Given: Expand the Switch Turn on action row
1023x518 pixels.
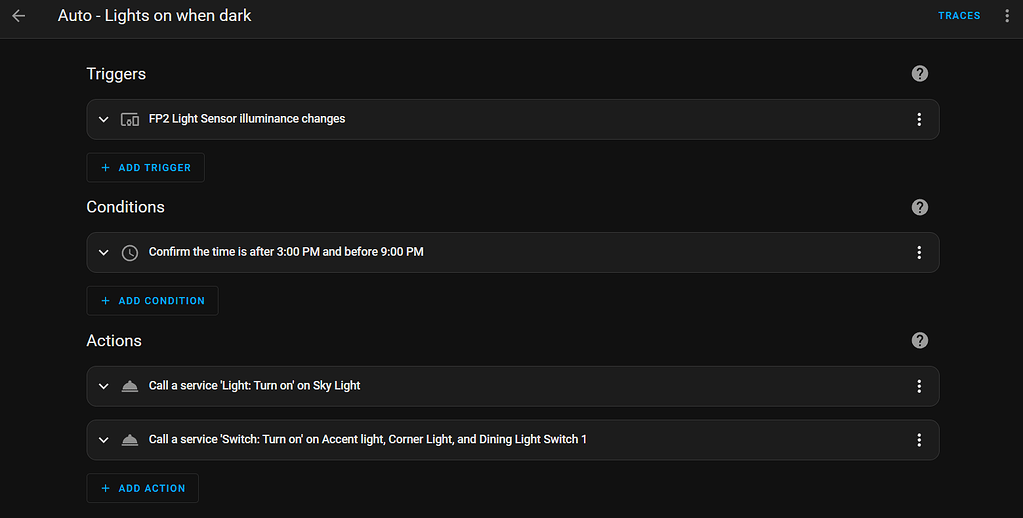Looking at the screenshot, I should click(x=103, y=440).
